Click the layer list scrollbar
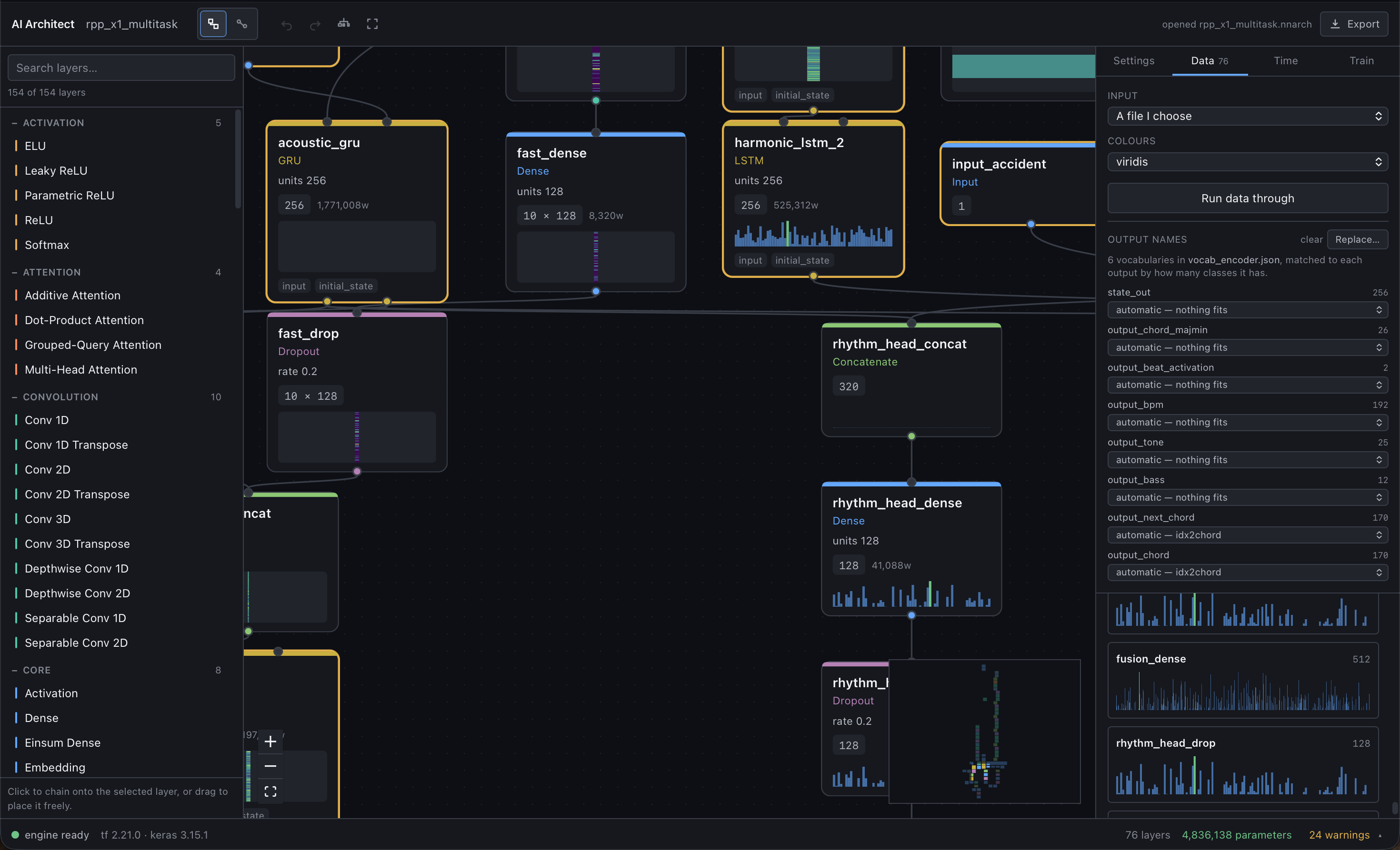 239,160
